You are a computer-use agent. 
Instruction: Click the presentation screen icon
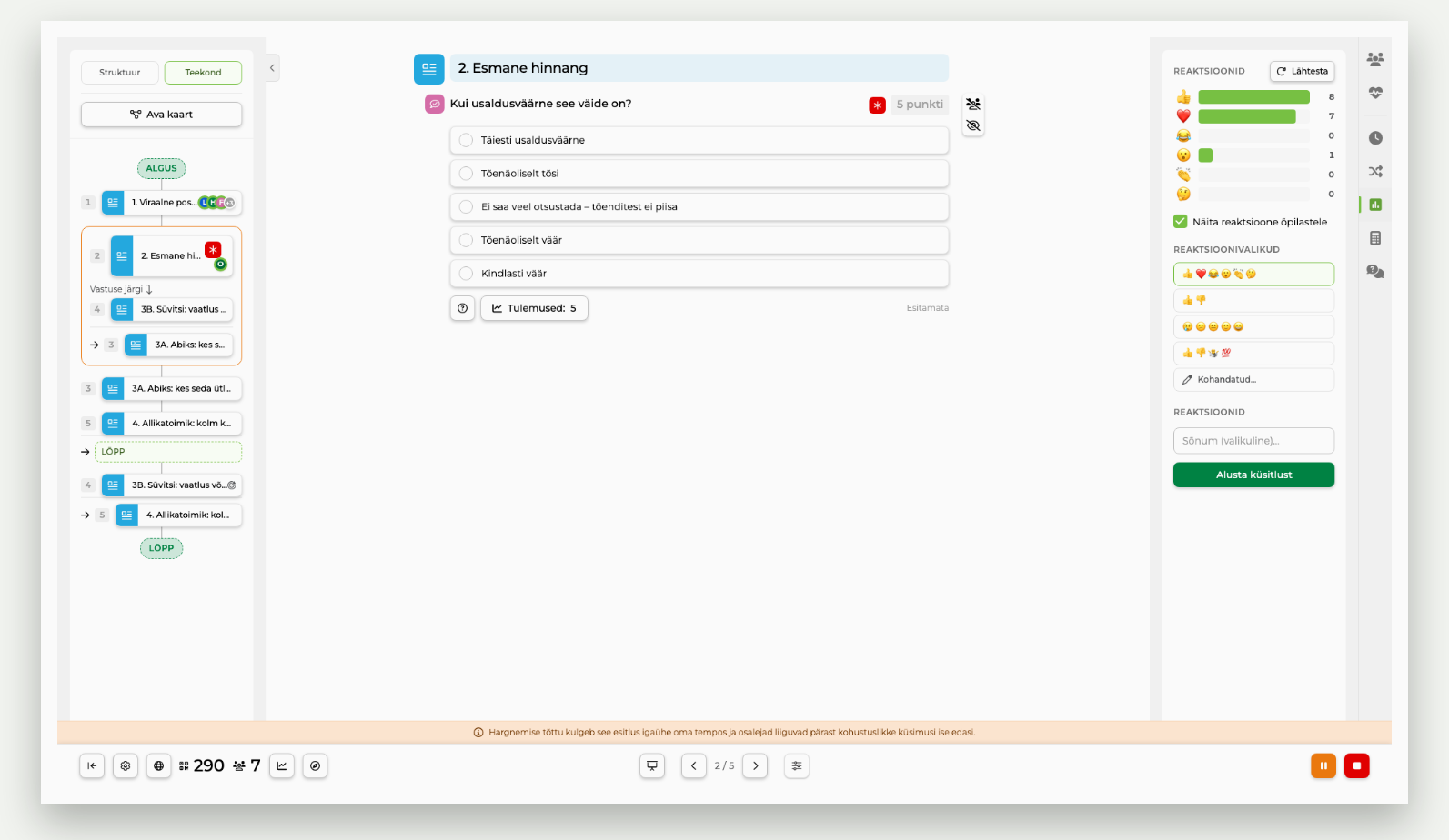point(652,765)
